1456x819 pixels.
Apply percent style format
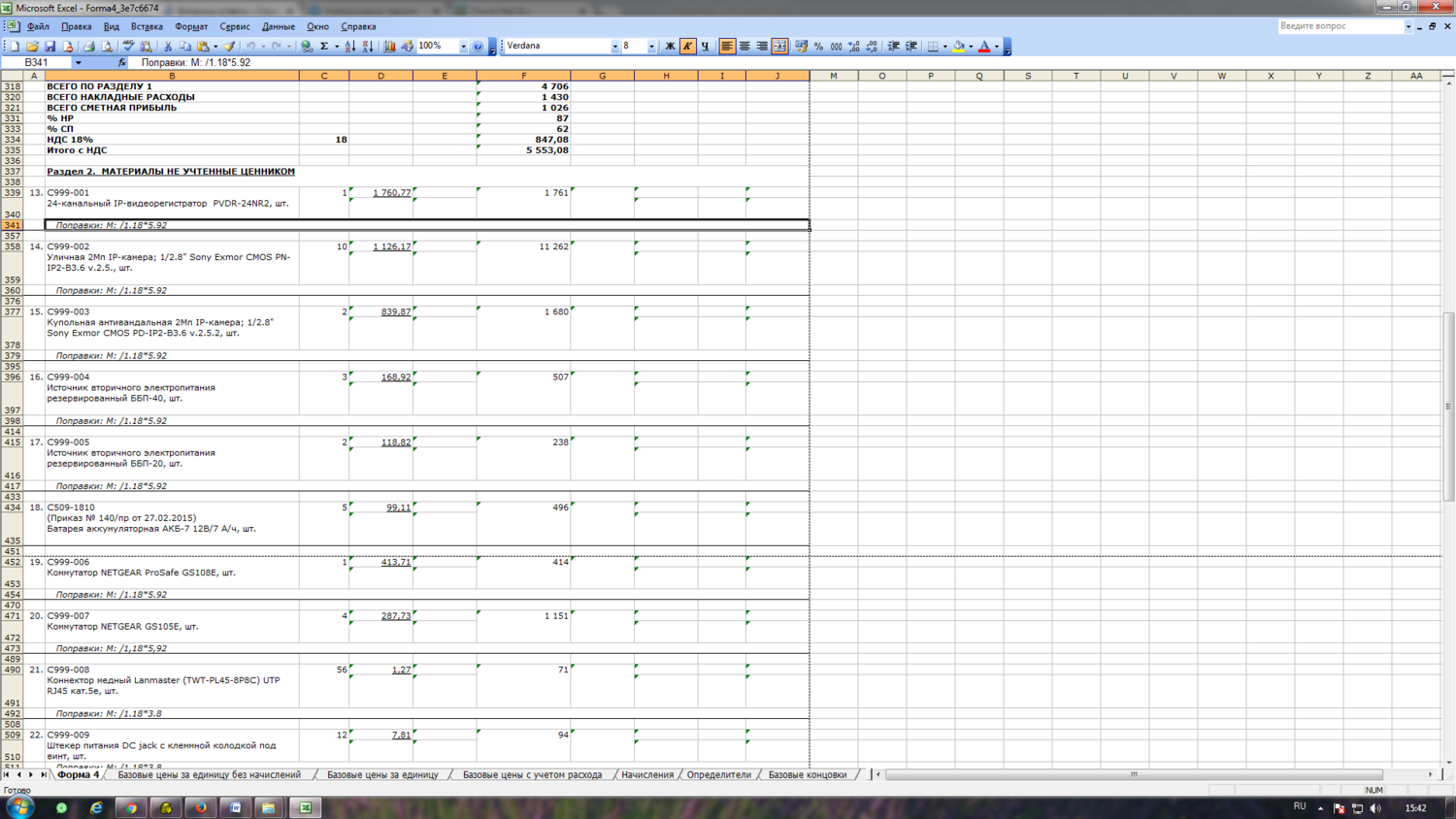(x=818, y=46)
